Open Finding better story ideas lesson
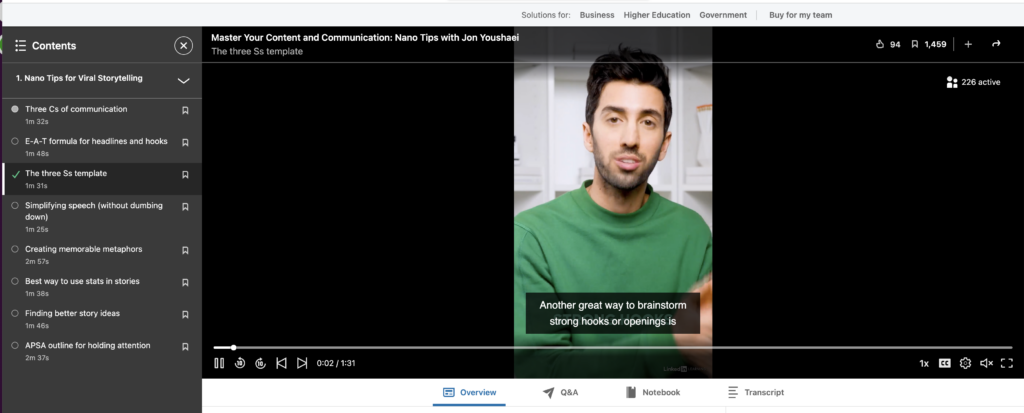The image size is (1024, 413). [72, 313]
